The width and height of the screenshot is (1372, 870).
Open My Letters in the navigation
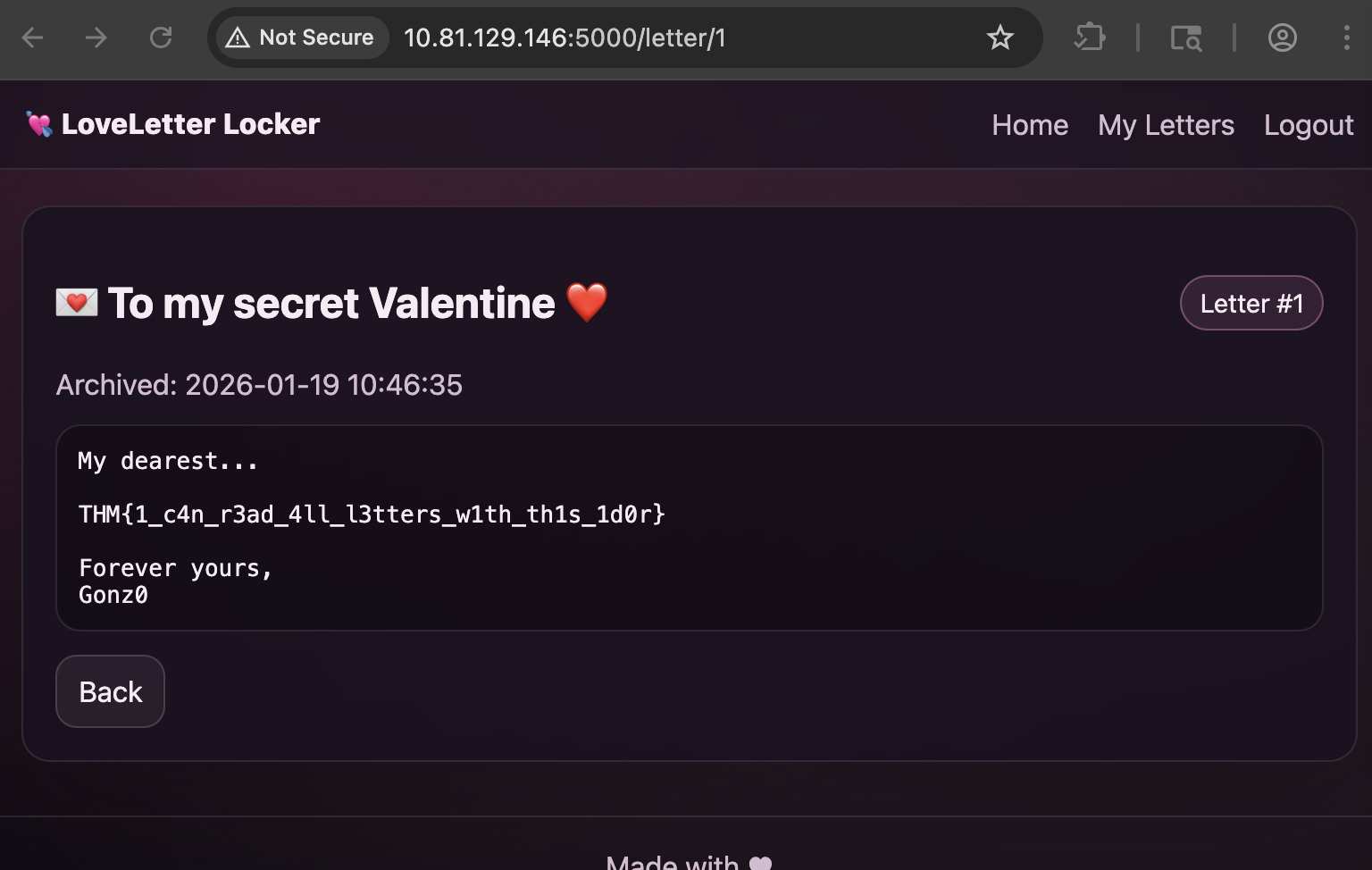[1166, 125]
